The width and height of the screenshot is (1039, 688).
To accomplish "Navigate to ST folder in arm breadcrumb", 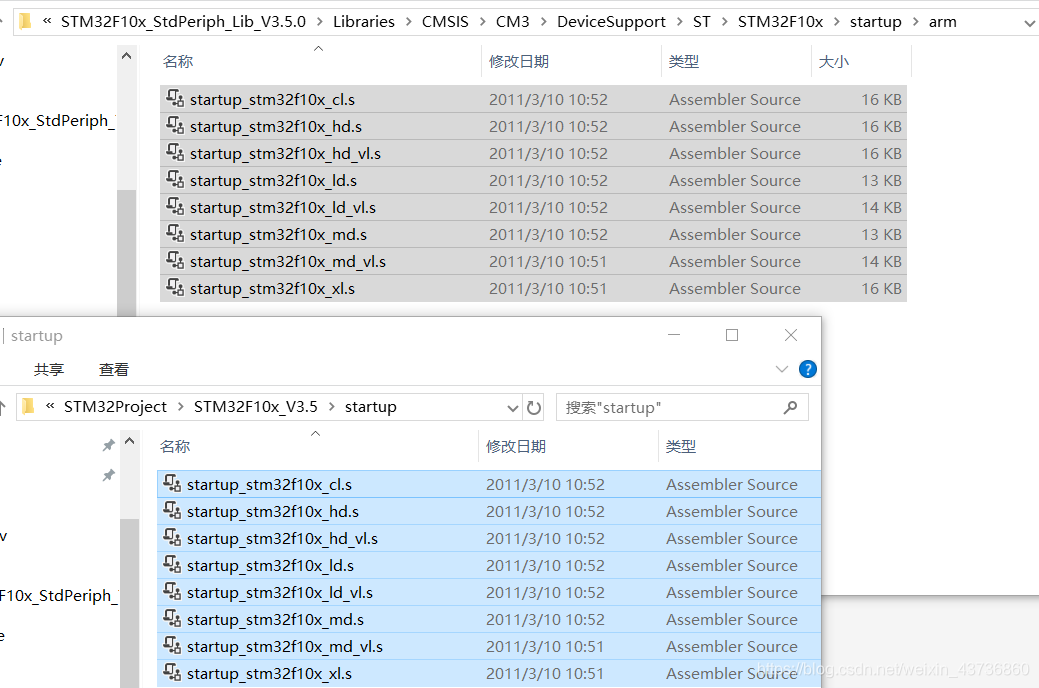I will pyautogui.click(x=702, y=22).
